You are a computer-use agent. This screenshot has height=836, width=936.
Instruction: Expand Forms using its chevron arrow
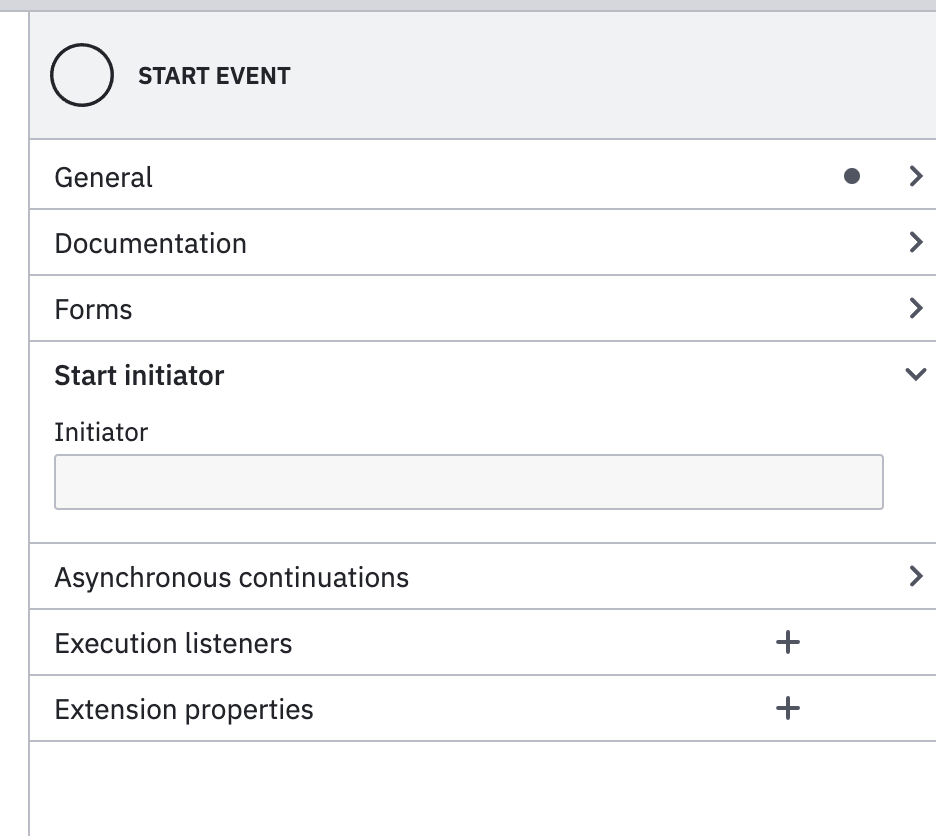(x=915, y=308)
